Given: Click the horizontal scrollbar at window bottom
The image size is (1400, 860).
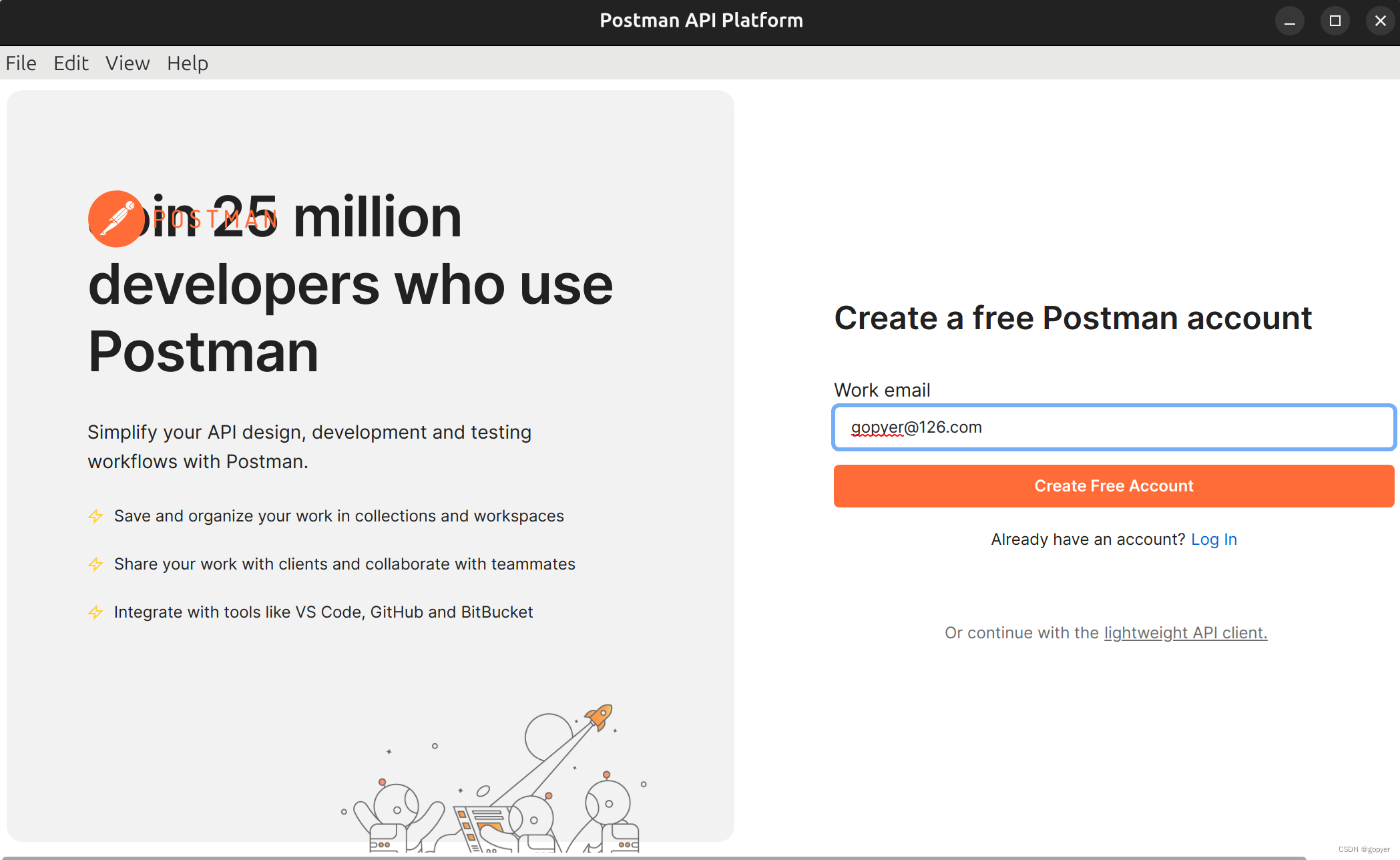Looking at the screenshot, I should 654,857.
